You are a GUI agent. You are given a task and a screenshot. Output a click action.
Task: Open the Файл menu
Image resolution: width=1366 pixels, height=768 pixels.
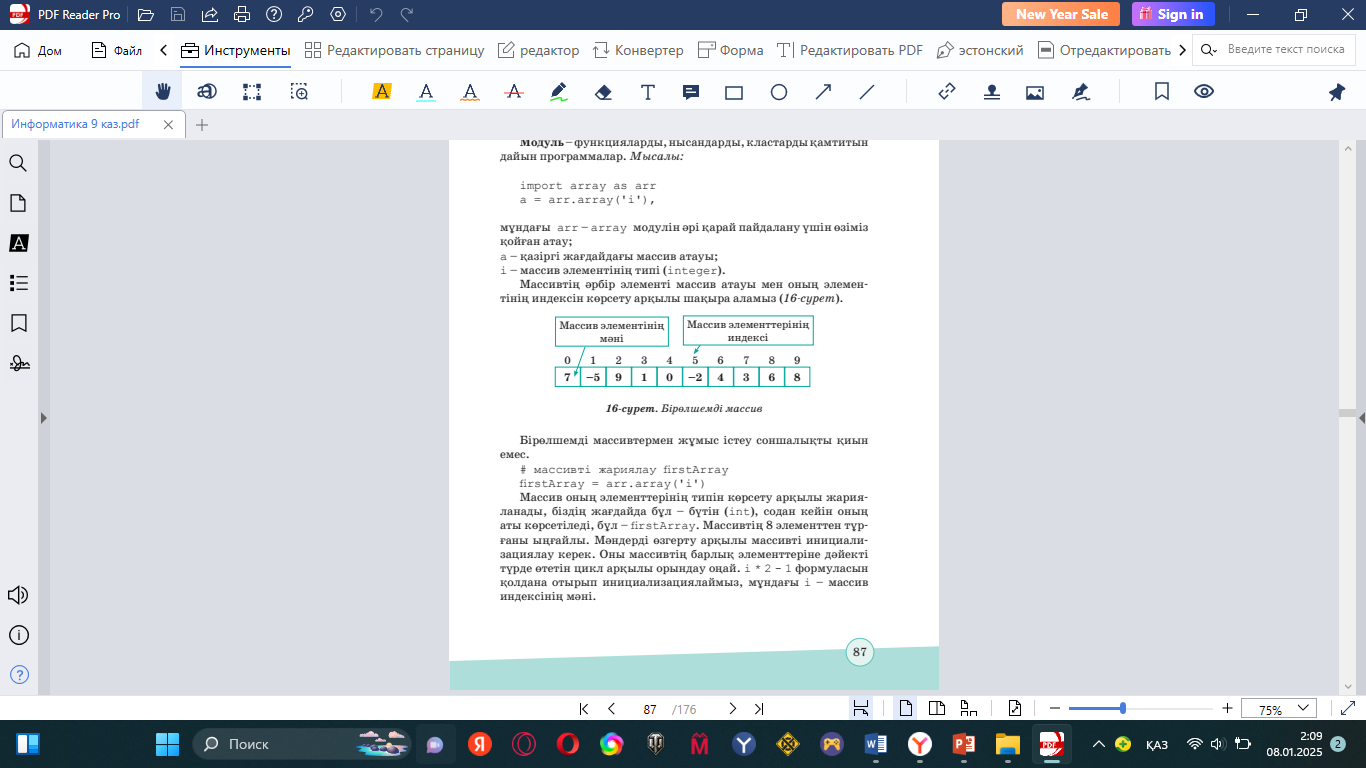116,50
